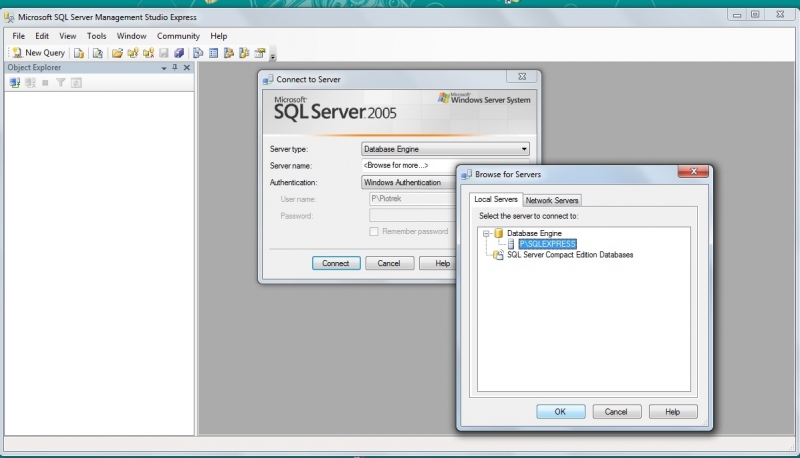Open the Help menu in the menu bar
The width and height of the screenshot is (800, 458).
[x=218, y=36]
